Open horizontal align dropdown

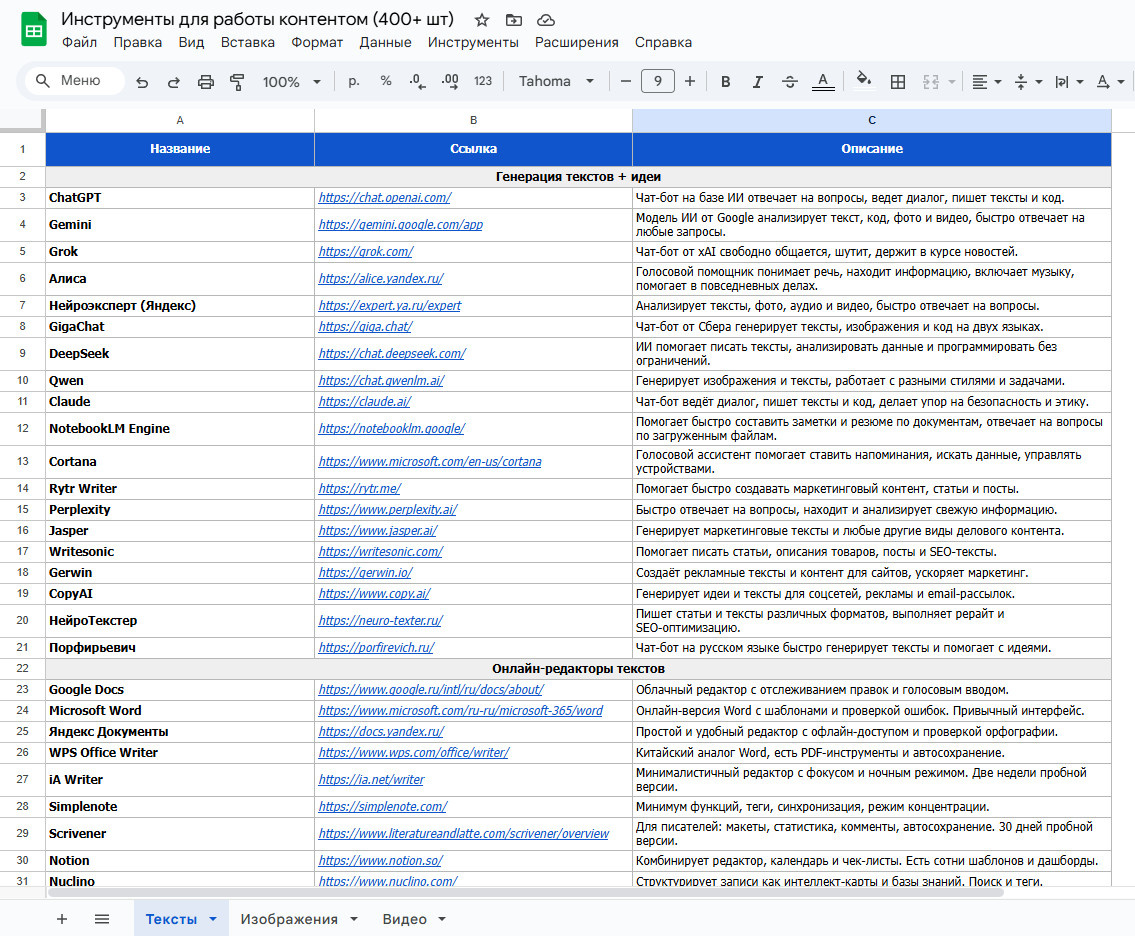[x=986, y=82]
